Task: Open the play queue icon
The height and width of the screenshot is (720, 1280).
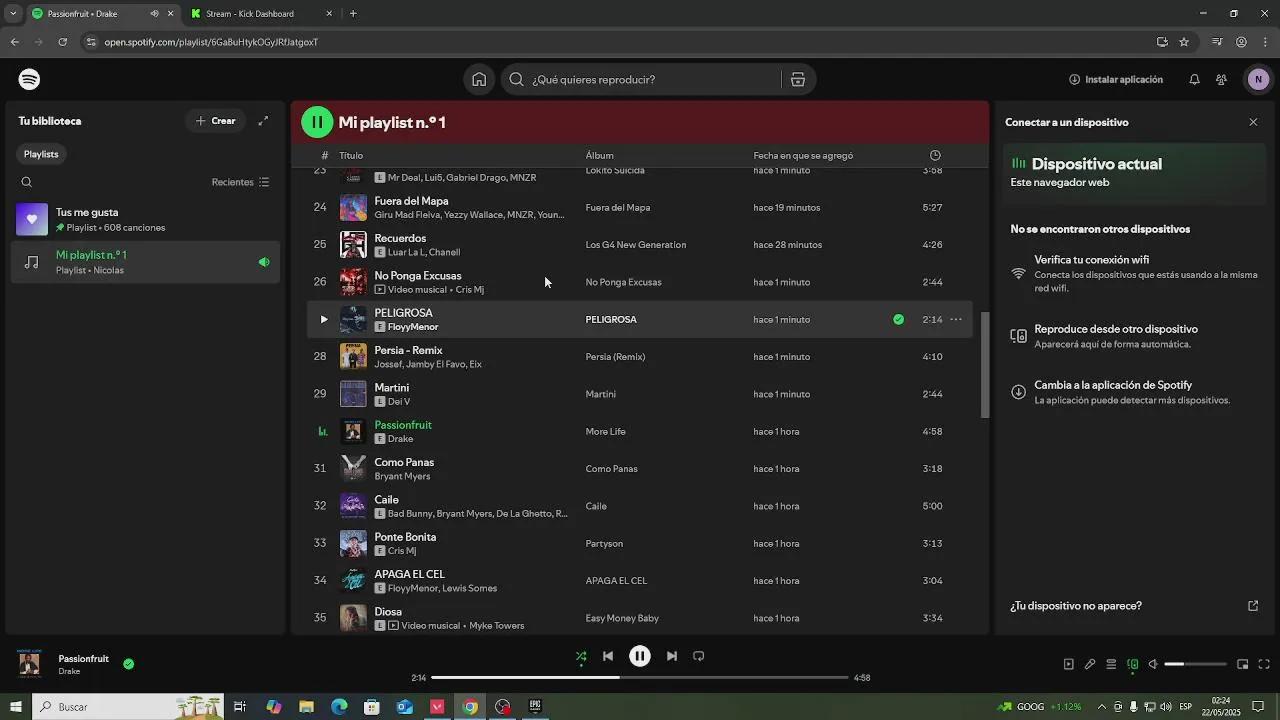Action: (1111, 665)
